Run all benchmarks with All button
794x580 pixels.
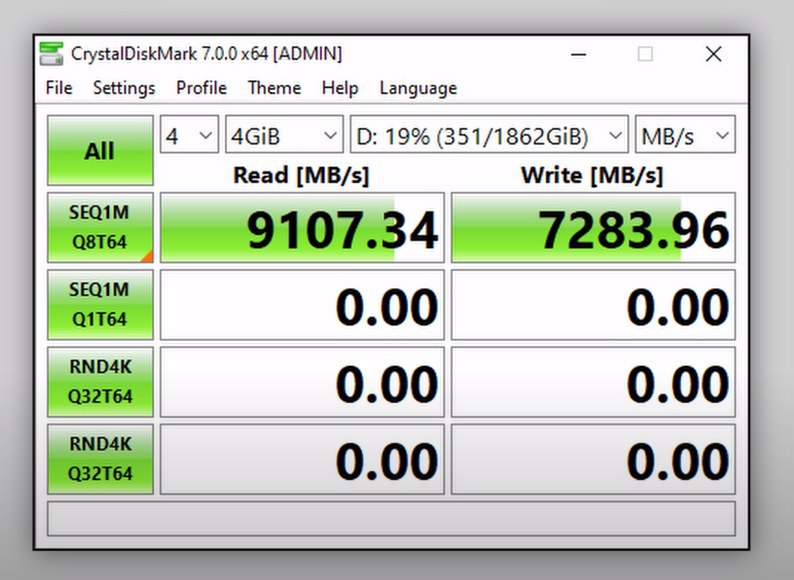point(100,150)
